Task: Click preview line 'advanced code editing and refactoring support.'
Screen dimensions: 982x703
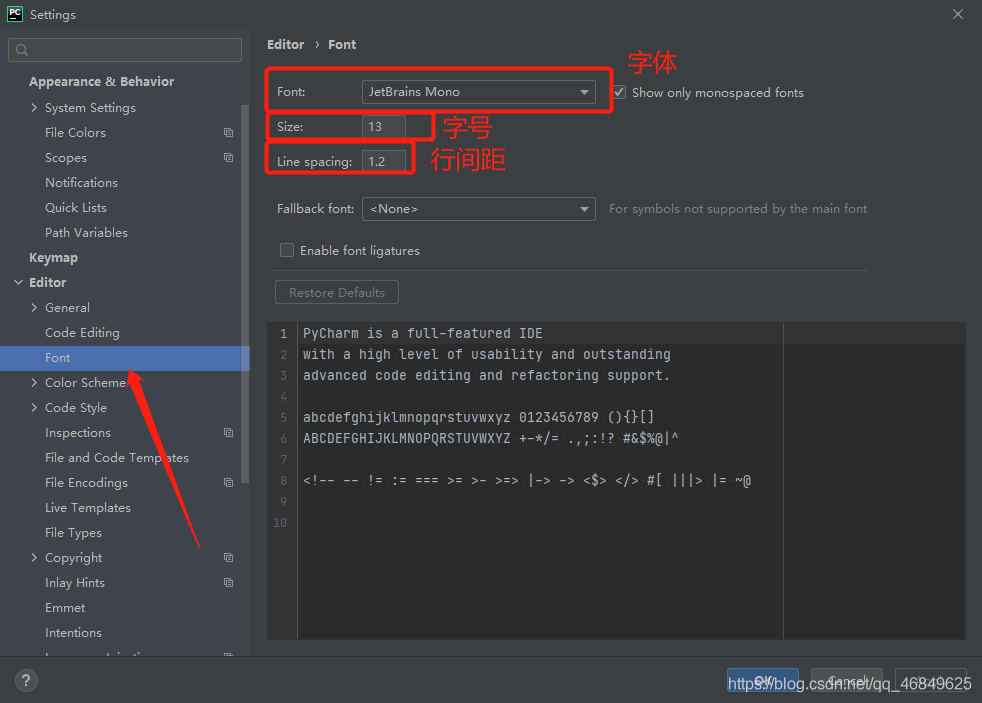Action: point(487,376)
